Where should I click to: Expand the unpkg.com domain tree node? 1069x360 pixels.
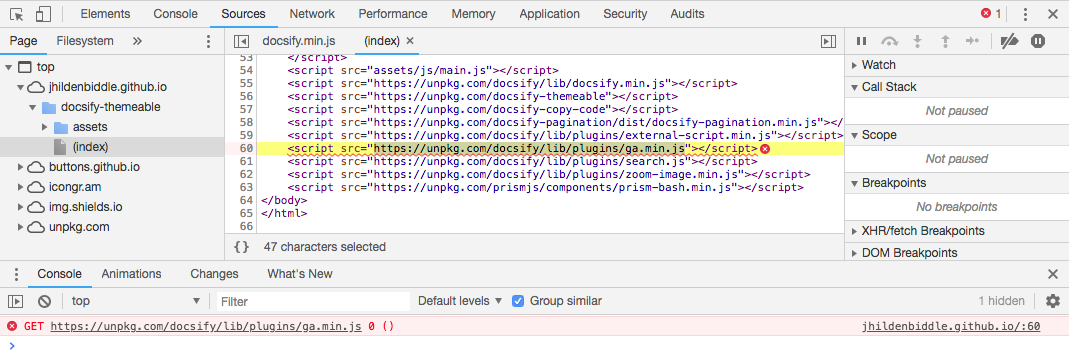tap(20, 227)
